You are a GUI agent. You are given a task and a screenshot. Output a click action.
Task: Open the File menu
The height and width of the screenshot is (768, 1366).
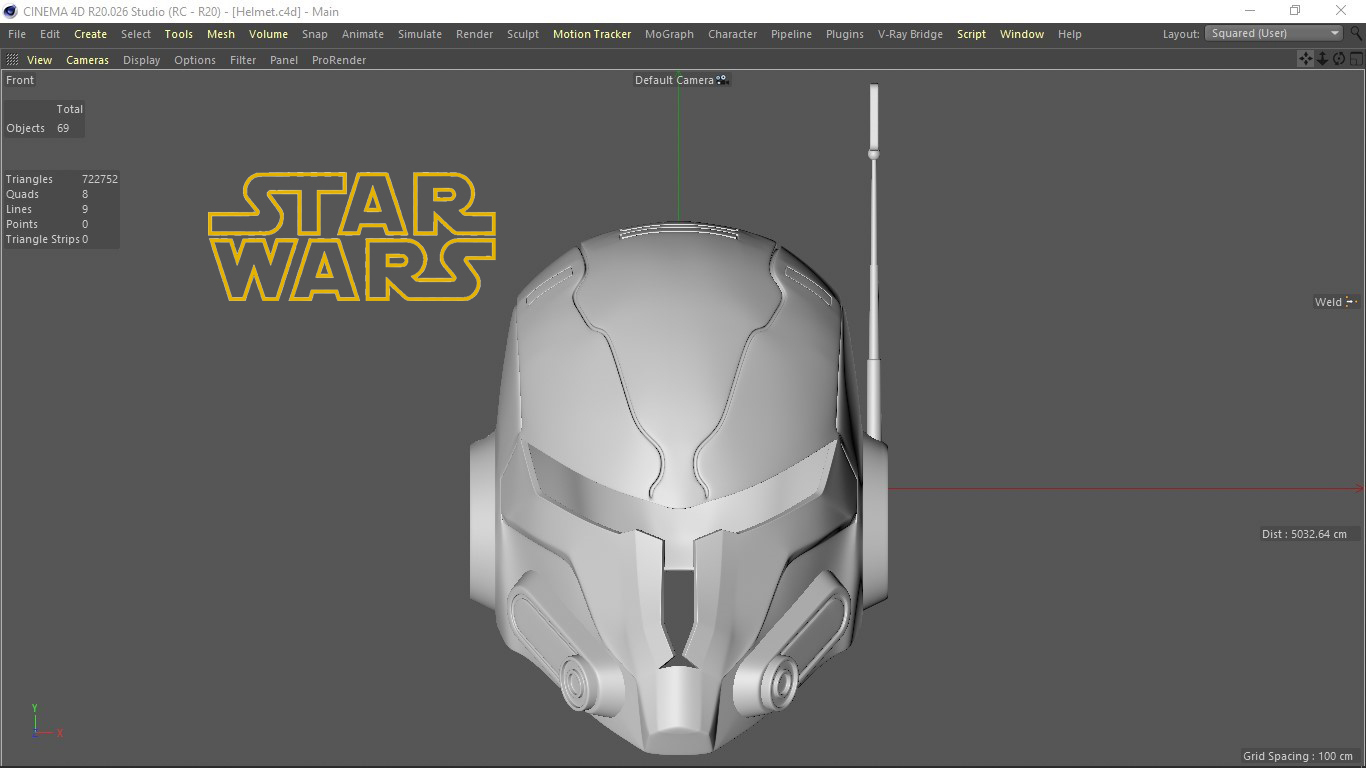point(17,34)
